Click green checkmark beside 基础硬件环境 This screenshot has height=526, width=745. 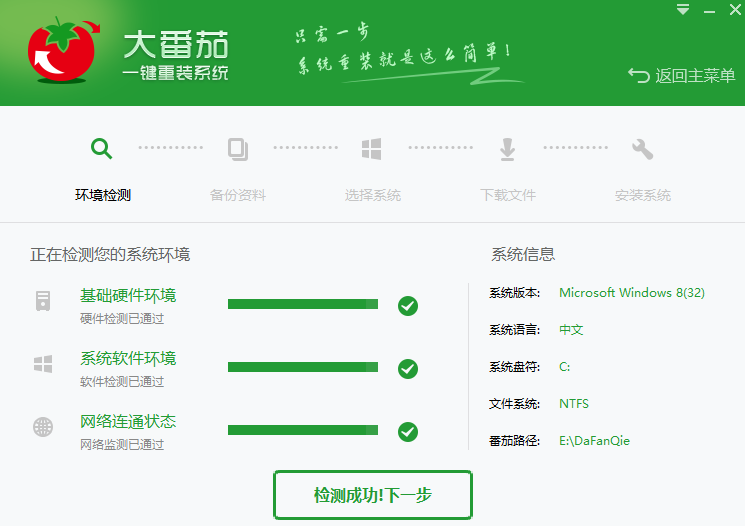point(407,306)
